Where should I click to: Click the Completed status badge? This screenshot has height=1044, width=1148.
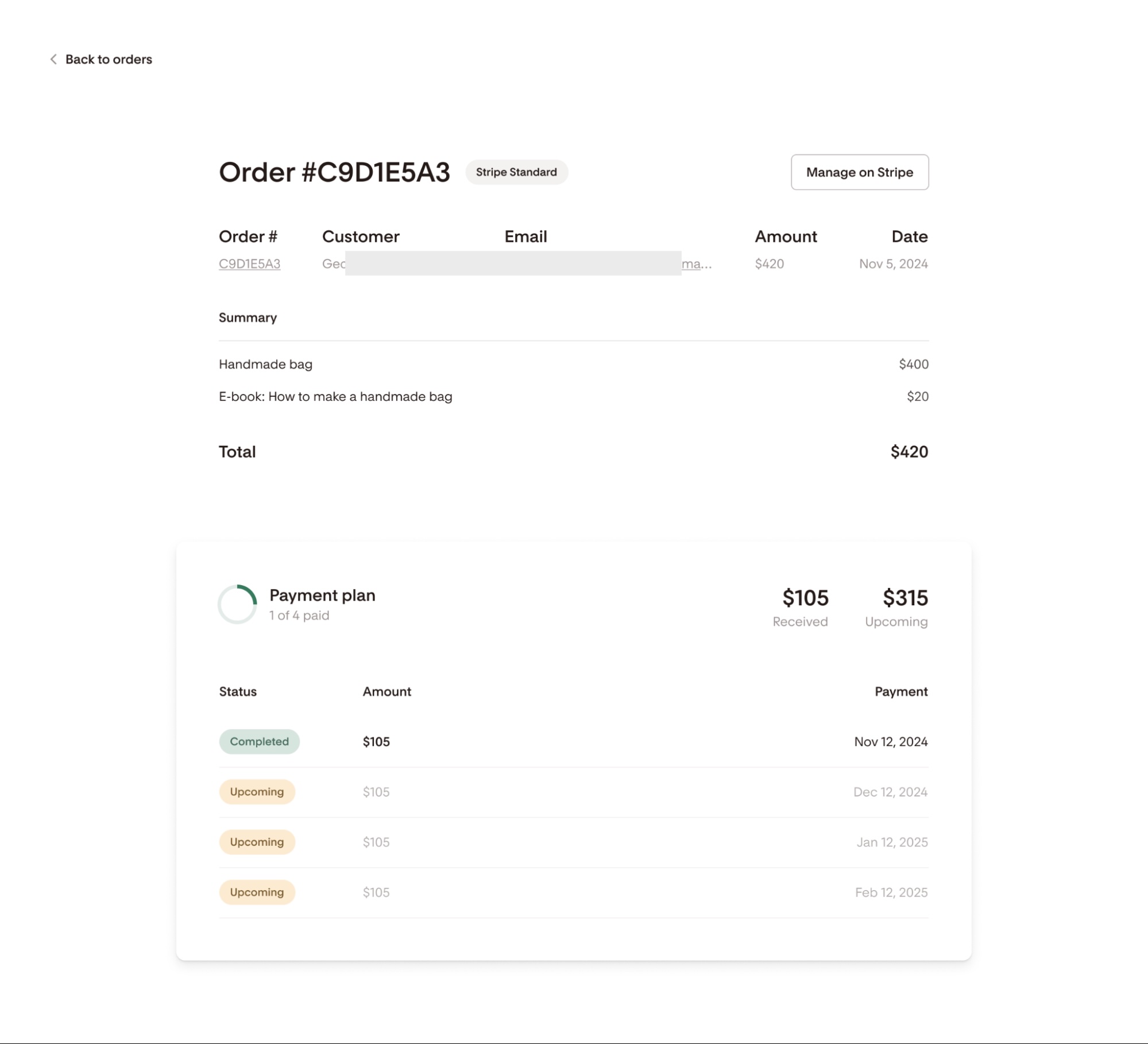[x=259, y=741]
